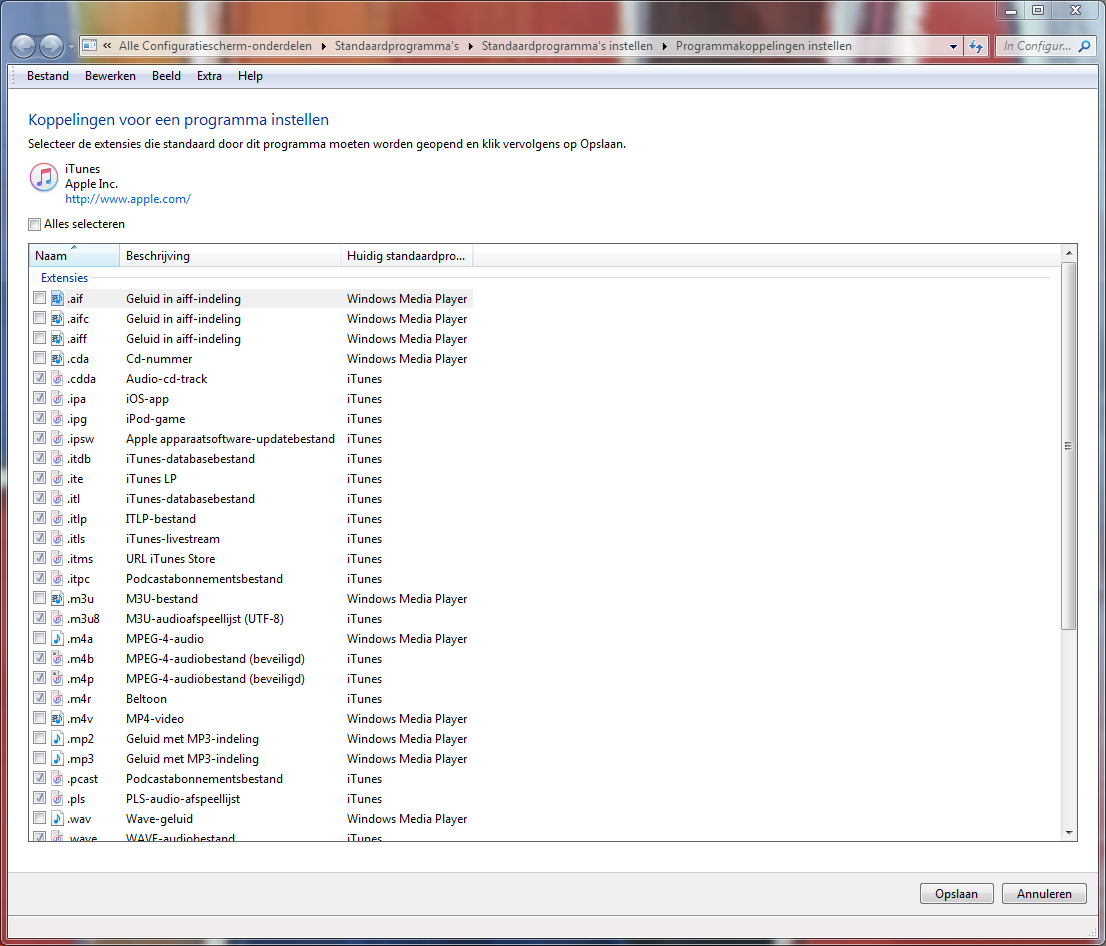Screen dimensions: 1106x946
Task: Expand the breadcrumb arrow after Standaardprogramma's
Action: 470,47
